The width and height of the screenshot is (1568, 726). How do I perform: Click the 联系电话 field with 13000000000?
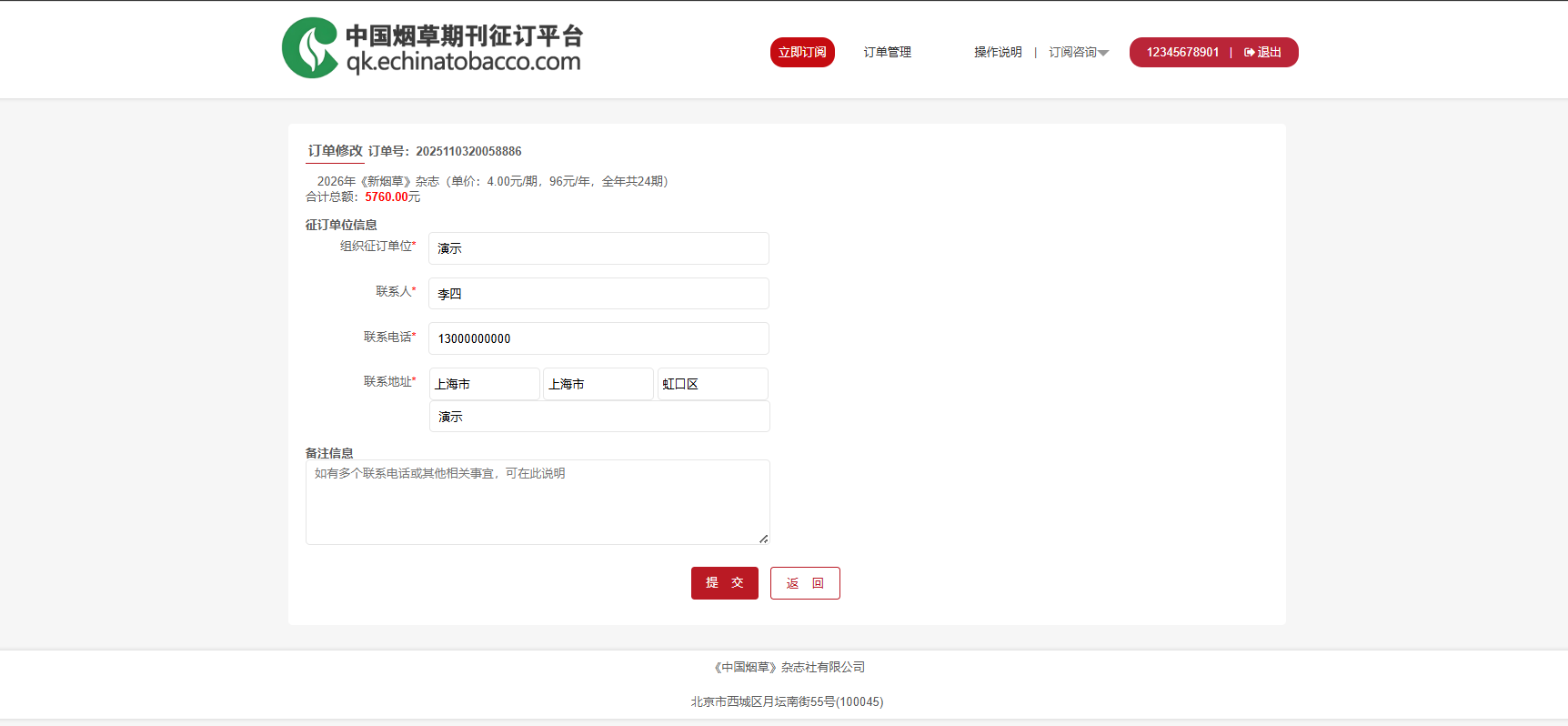(598, 338)
